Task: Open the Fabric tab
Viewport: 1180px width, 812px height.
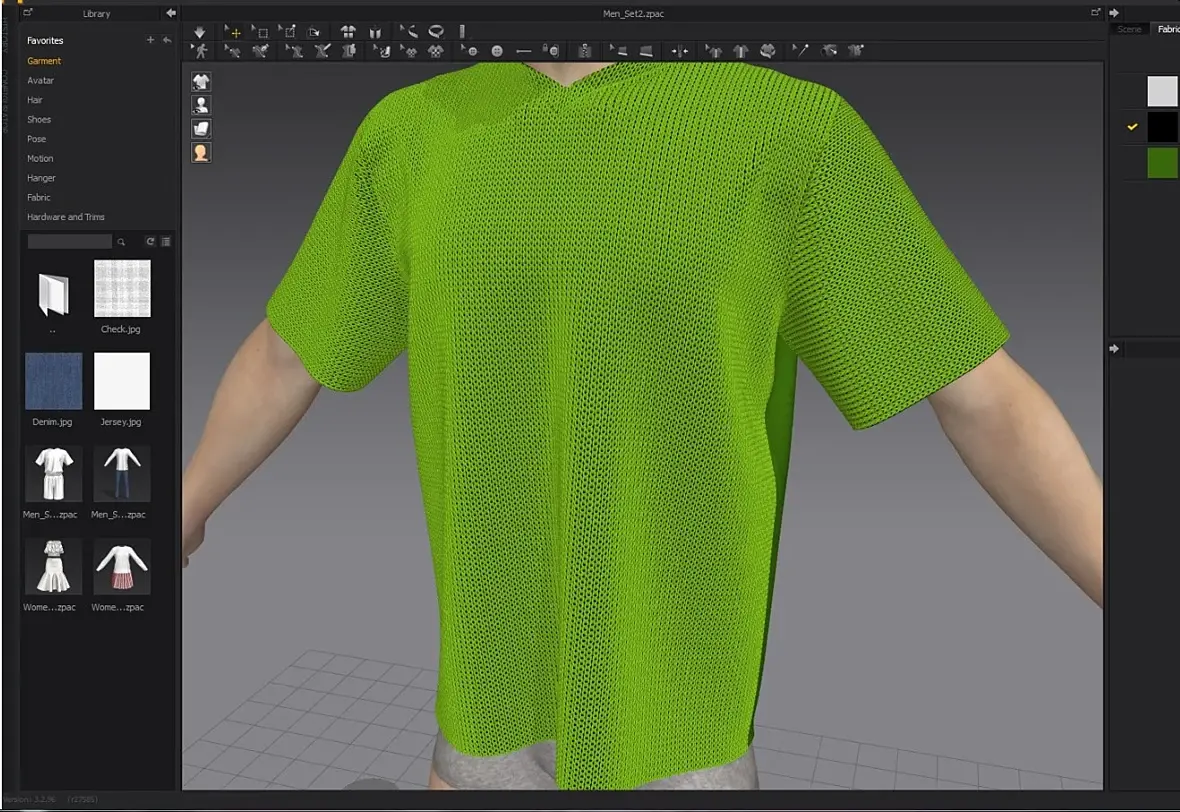Action: [x=1168, y=29]
